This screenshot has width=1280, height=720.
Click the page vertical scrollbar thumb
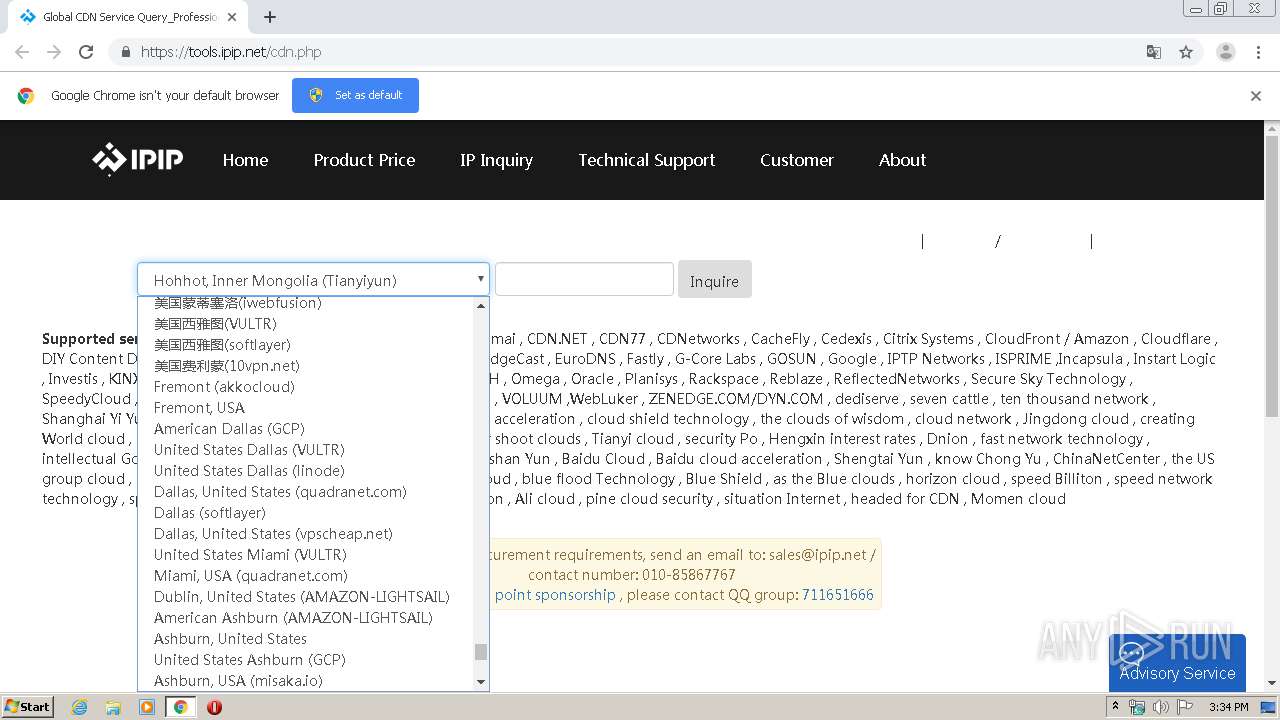(1272, 275)
